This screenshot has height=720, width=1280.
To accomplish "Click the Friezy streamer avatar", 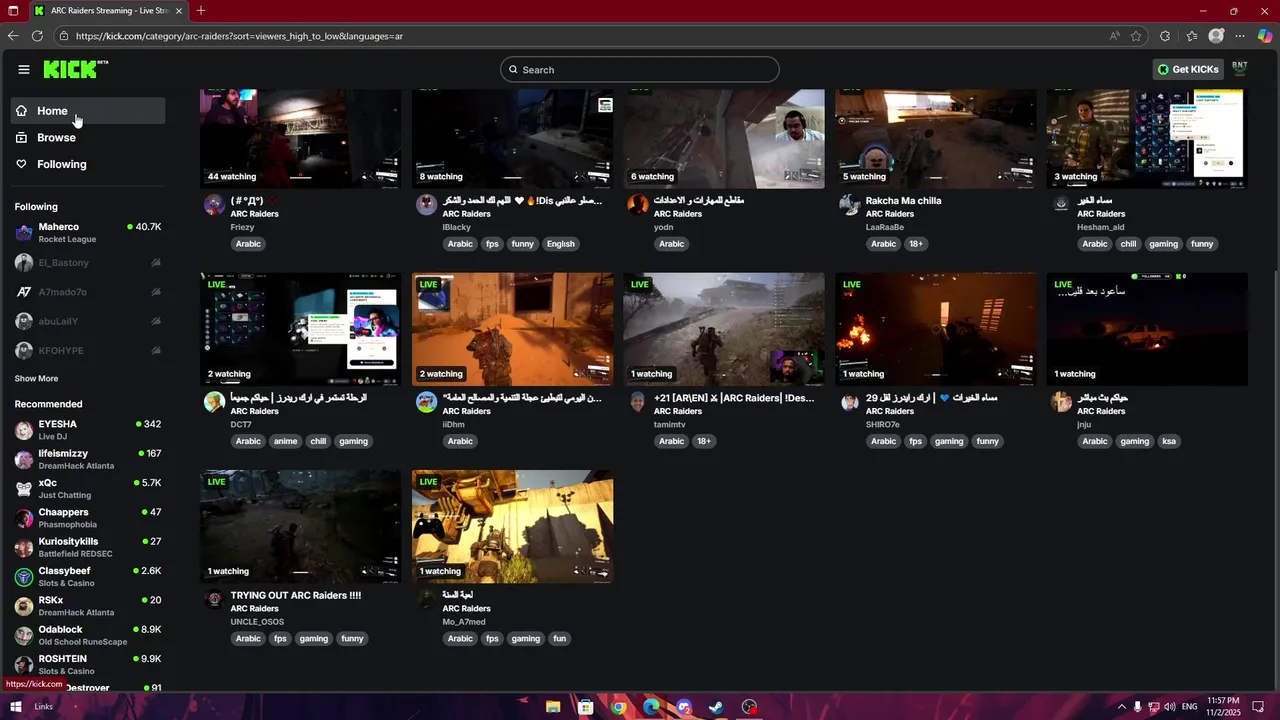I will (214, 205).
